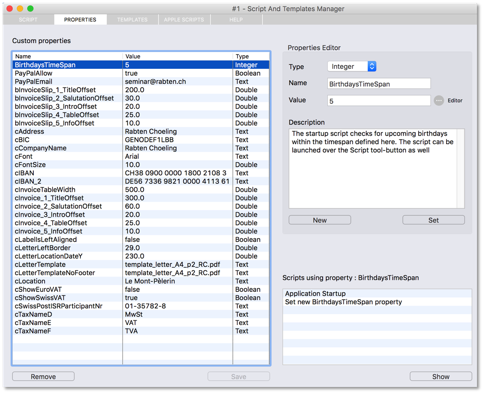This screenshot has height=394, width=484.
Task: Select the cLocation property
Action: pos(141,281)
